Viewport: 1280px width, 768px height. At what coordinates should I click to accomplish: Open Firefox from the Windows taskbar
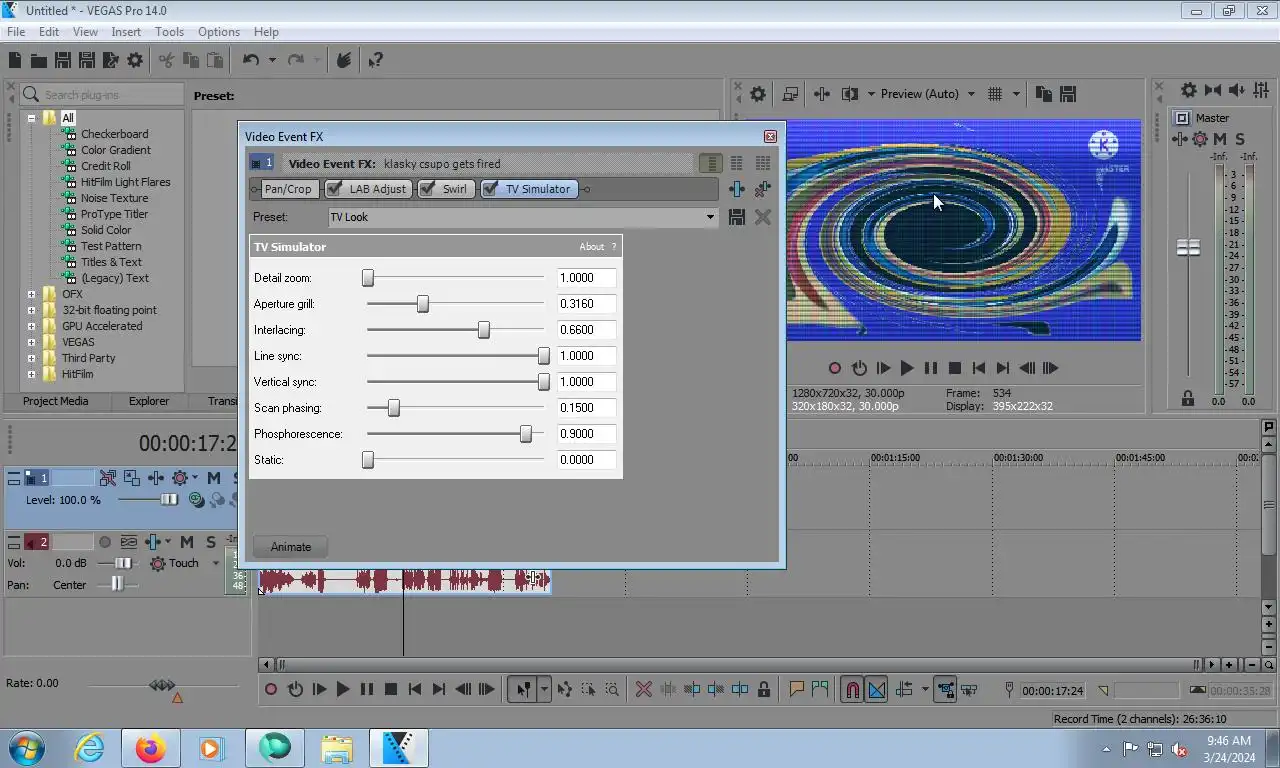(x=151, y=748)
